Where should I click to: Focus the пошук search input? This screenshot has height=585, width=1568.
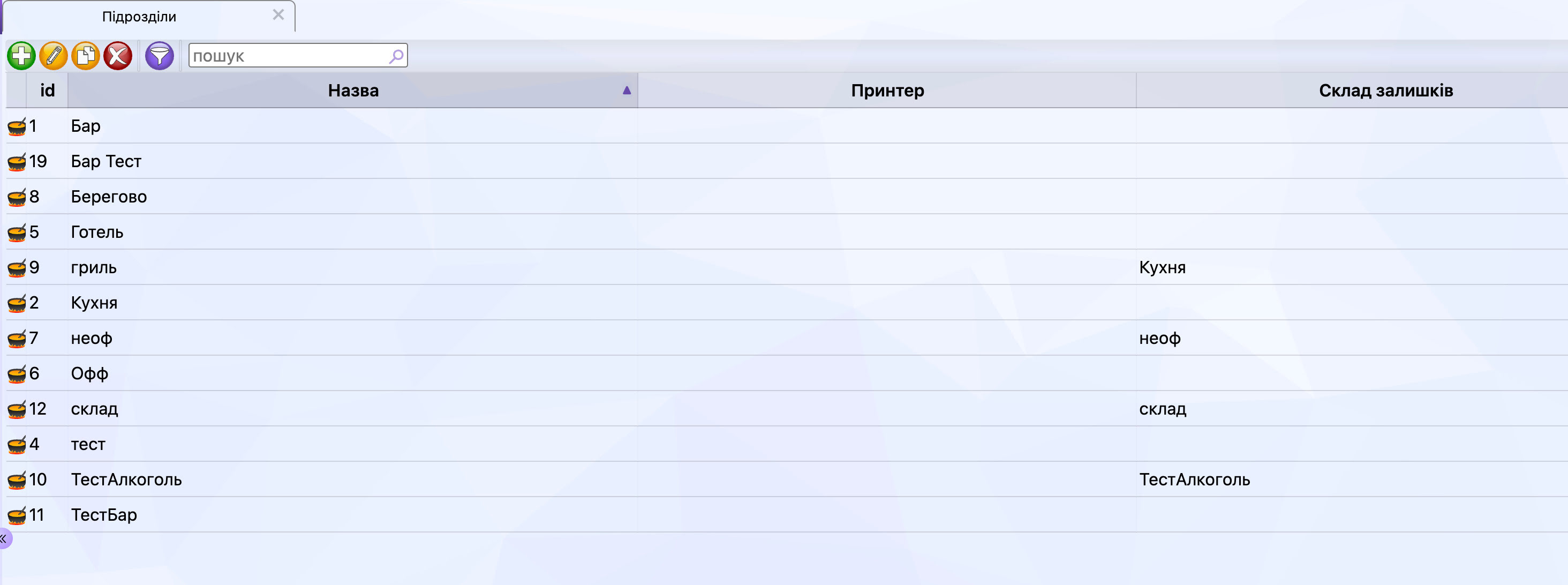click(289, 56)
